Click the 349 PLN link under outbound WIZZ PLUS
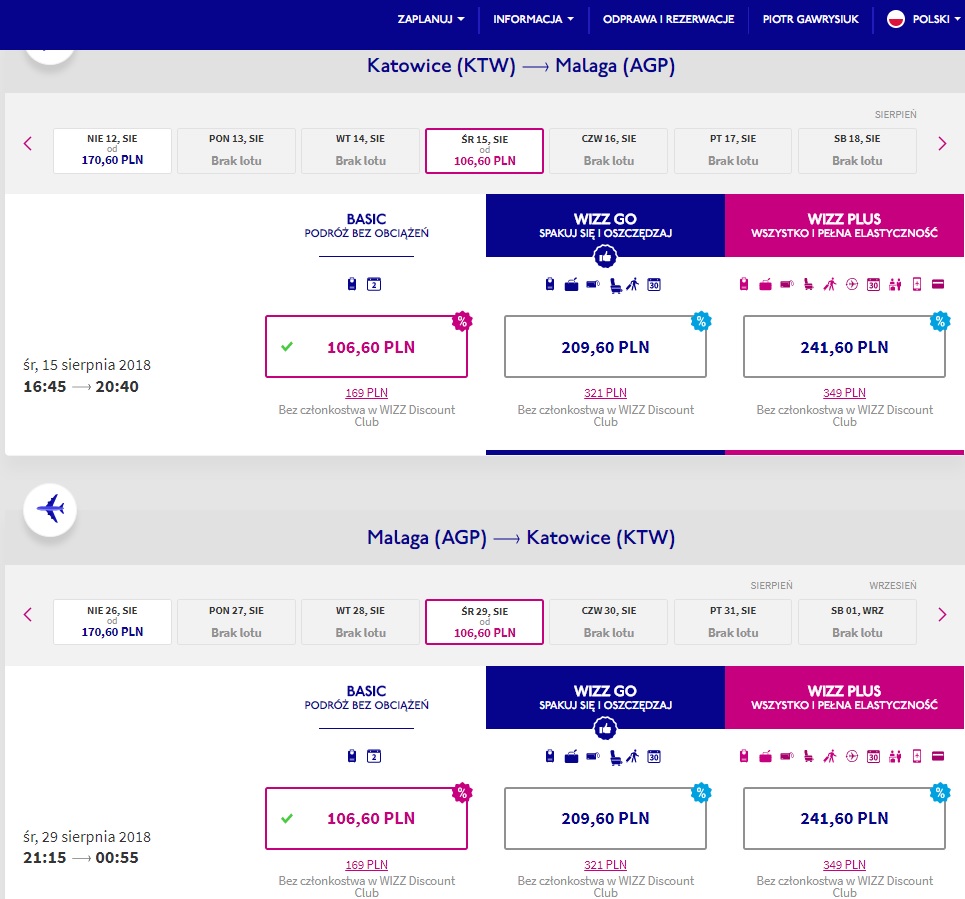965x899 pixels. pyautogui.click(x=844, y=393)
